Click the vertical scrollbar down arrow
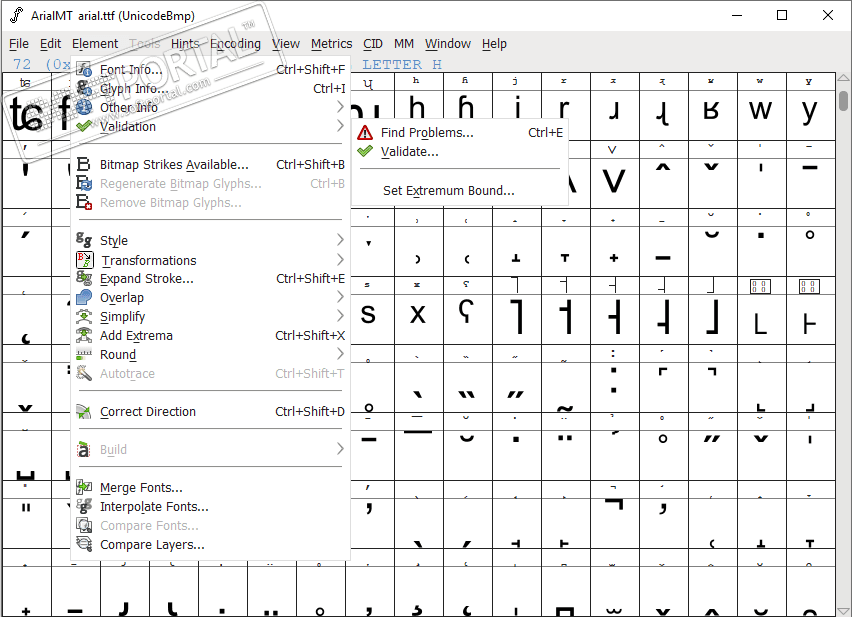The width and height of the screenshot is (852, 617). click(x=843, y=610)
